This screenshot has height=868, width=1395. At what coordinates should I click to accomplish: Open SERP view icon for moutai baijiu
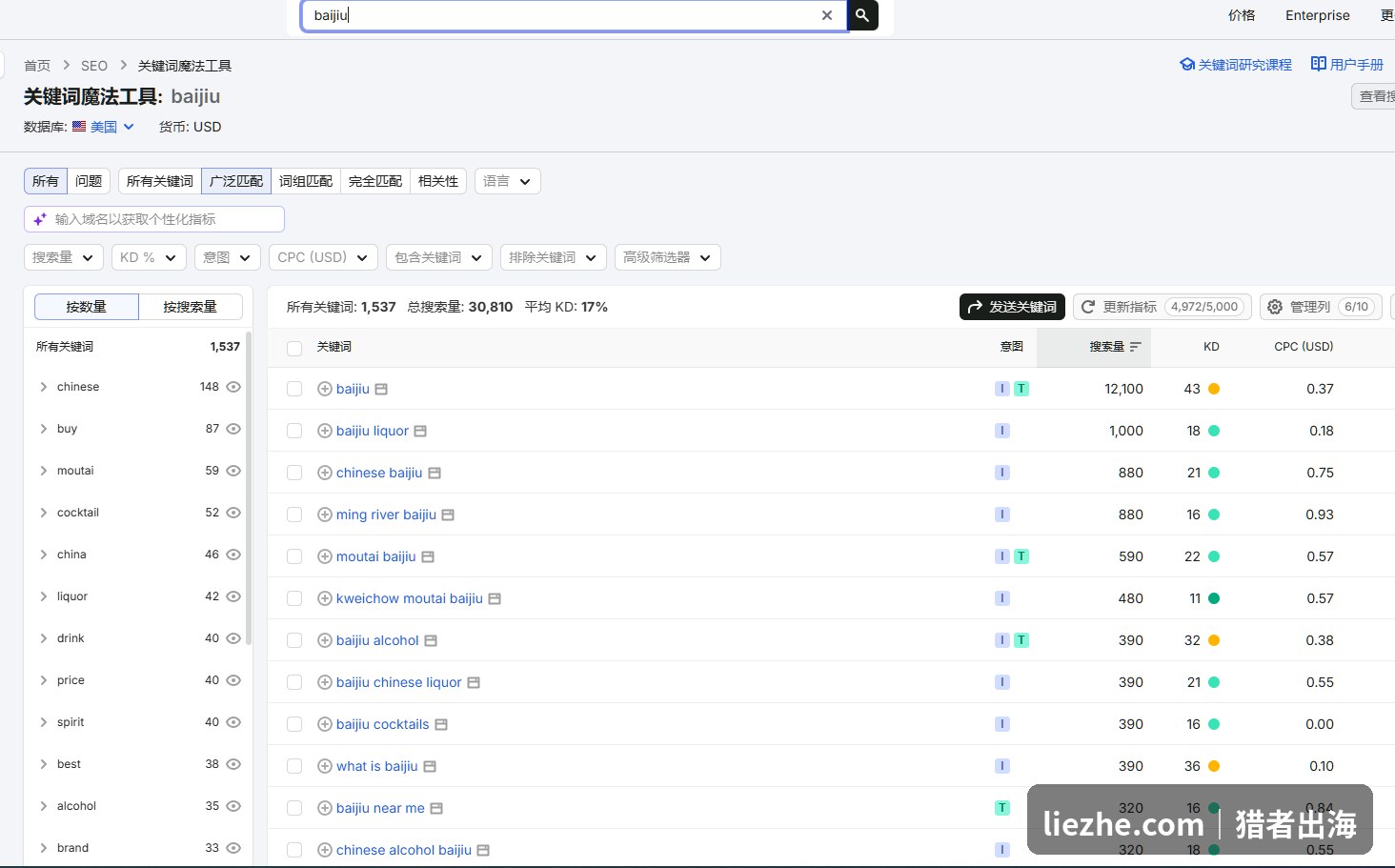click(x=428, y=556)
